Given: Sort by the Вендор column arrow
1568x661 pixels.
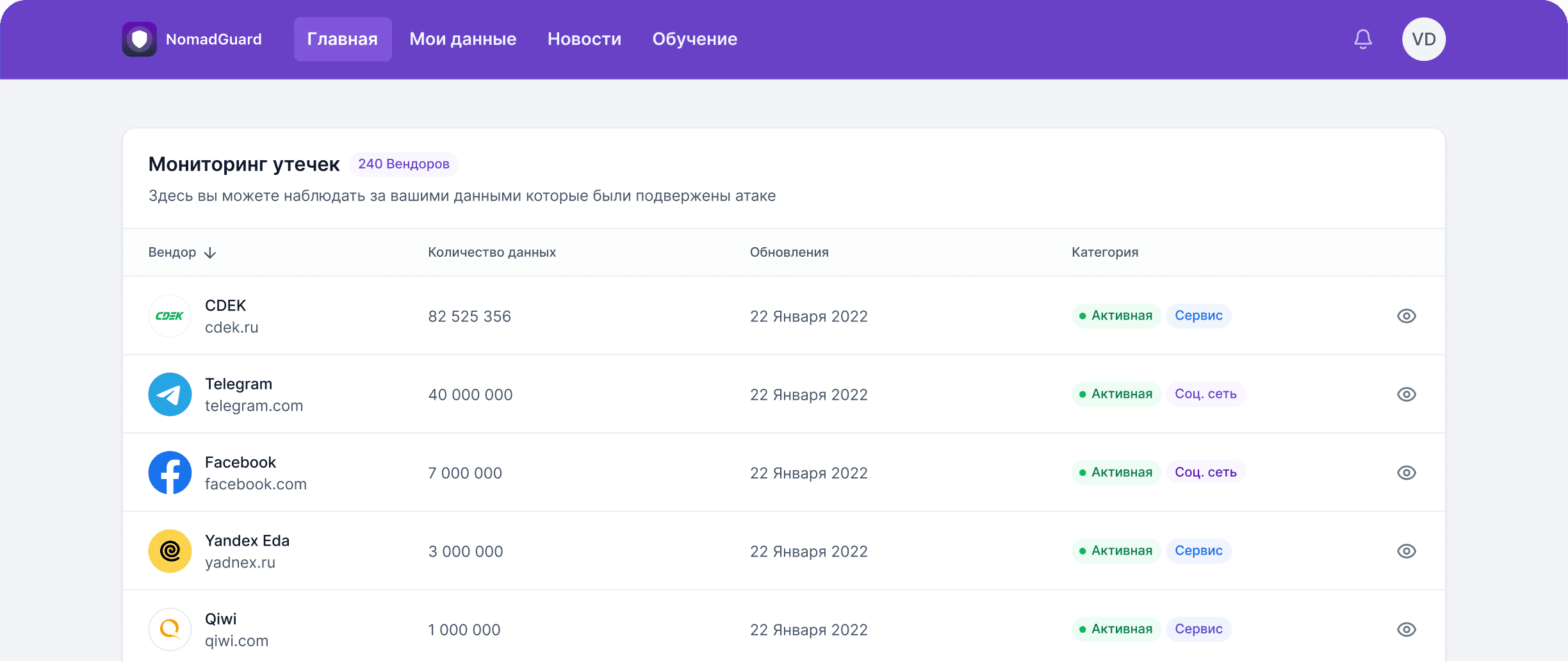Looking at the screenshot, I should tap(210, 253).
